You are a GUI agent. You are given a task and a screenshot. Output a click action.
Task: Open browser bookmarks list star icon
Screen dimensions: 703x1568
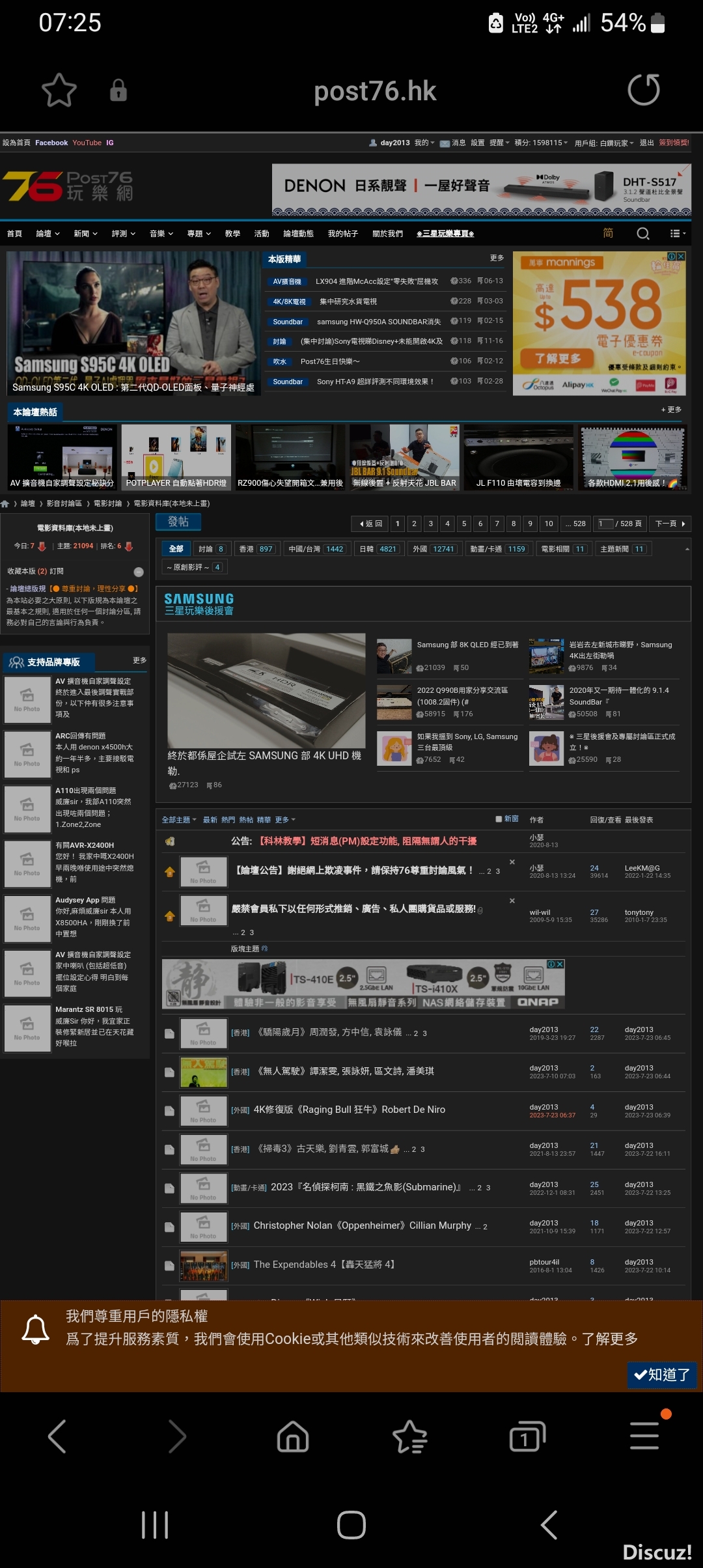point(409,1436)
